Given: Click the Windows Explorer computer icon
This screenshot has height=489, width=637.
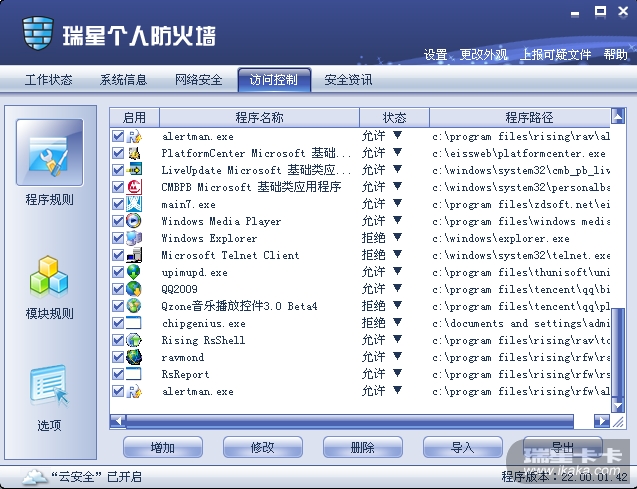Looking at the screenshot, I should click(134, 238).
